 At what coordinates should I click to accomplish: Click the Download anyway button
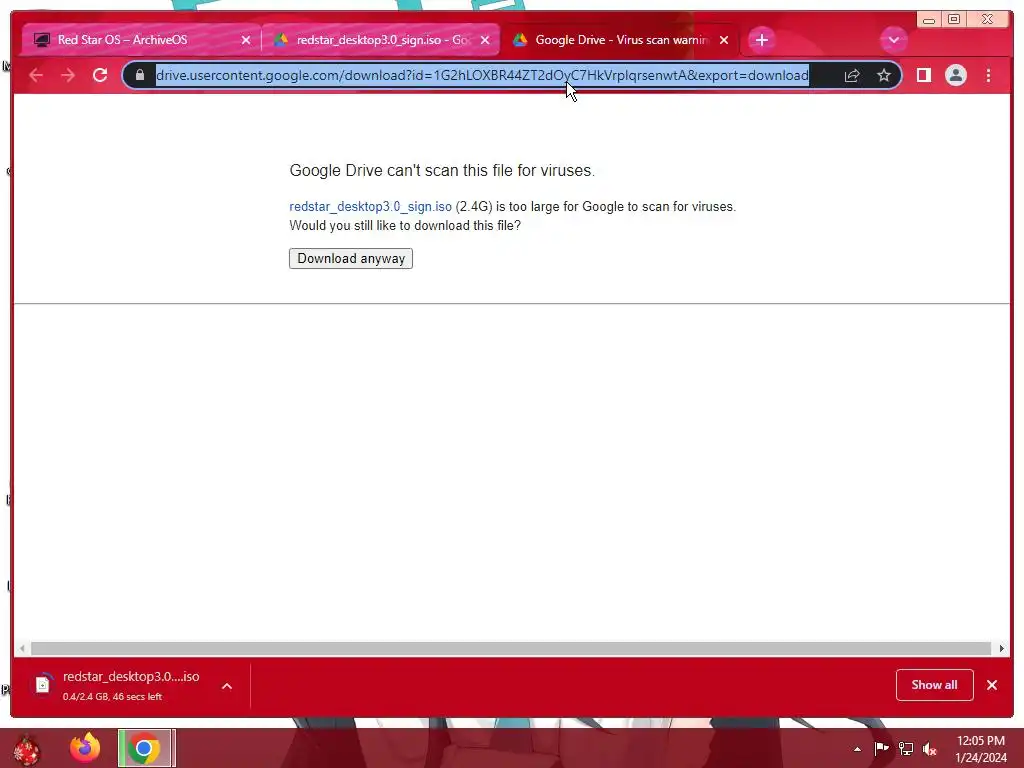click(351, 259)
